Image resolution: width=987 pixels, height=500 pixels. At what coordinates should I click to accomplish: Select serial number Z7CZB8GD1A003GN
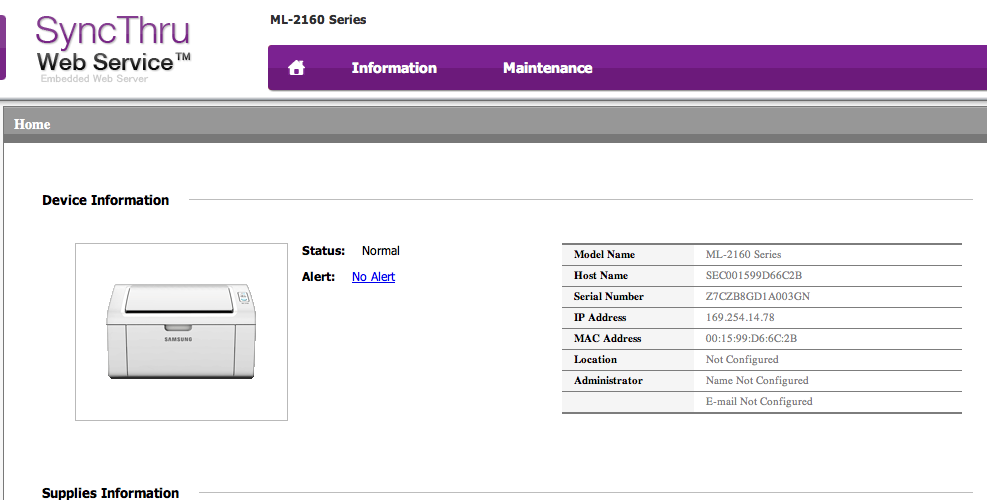758,296
